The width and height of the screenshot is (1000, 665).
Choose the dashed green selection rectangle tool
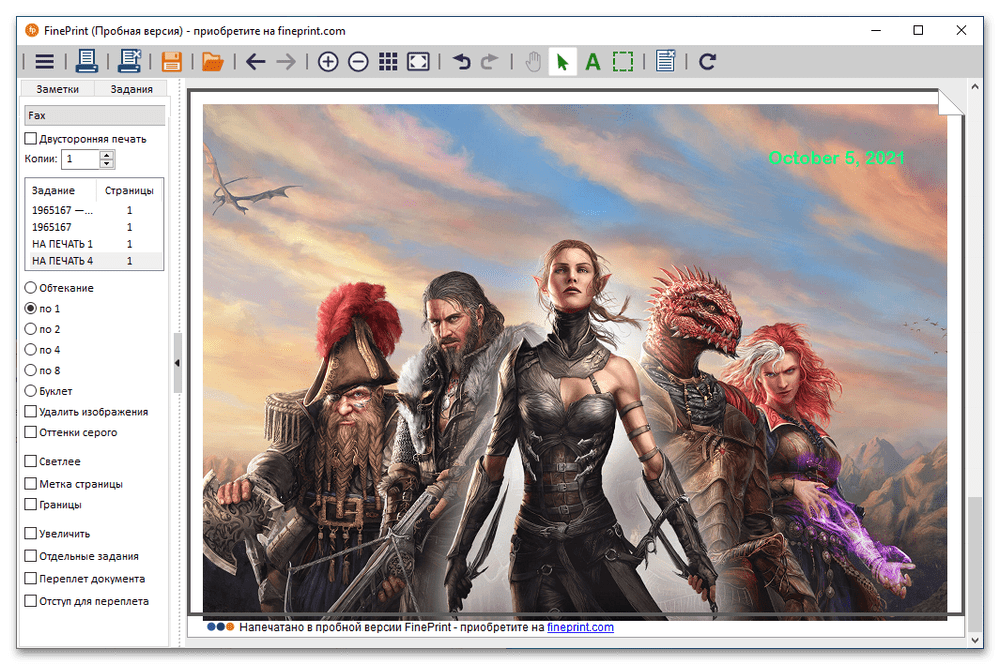coord(623,62)
